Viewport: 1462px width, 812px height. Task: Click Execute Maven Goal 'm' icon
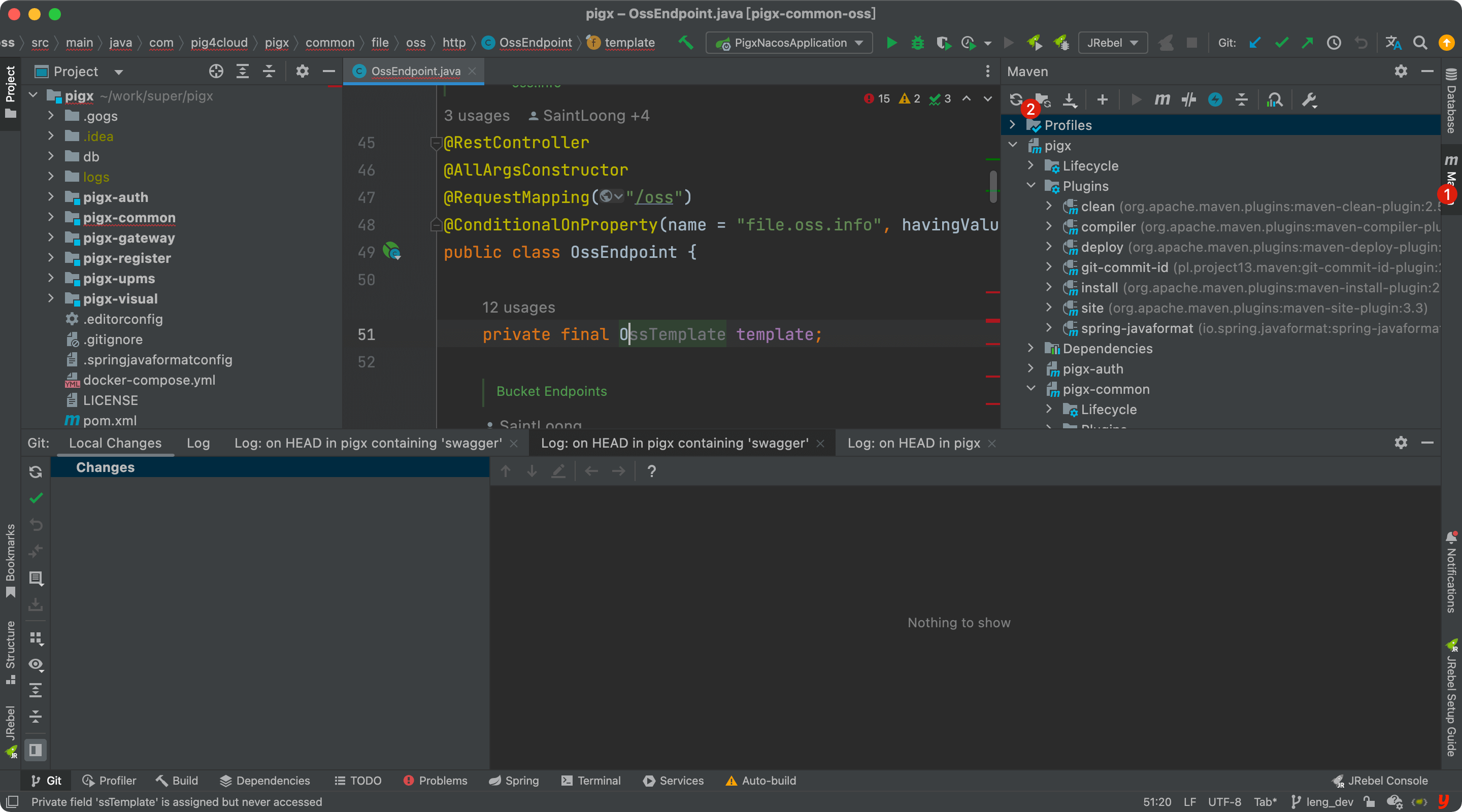click(x=1162, y=100)
